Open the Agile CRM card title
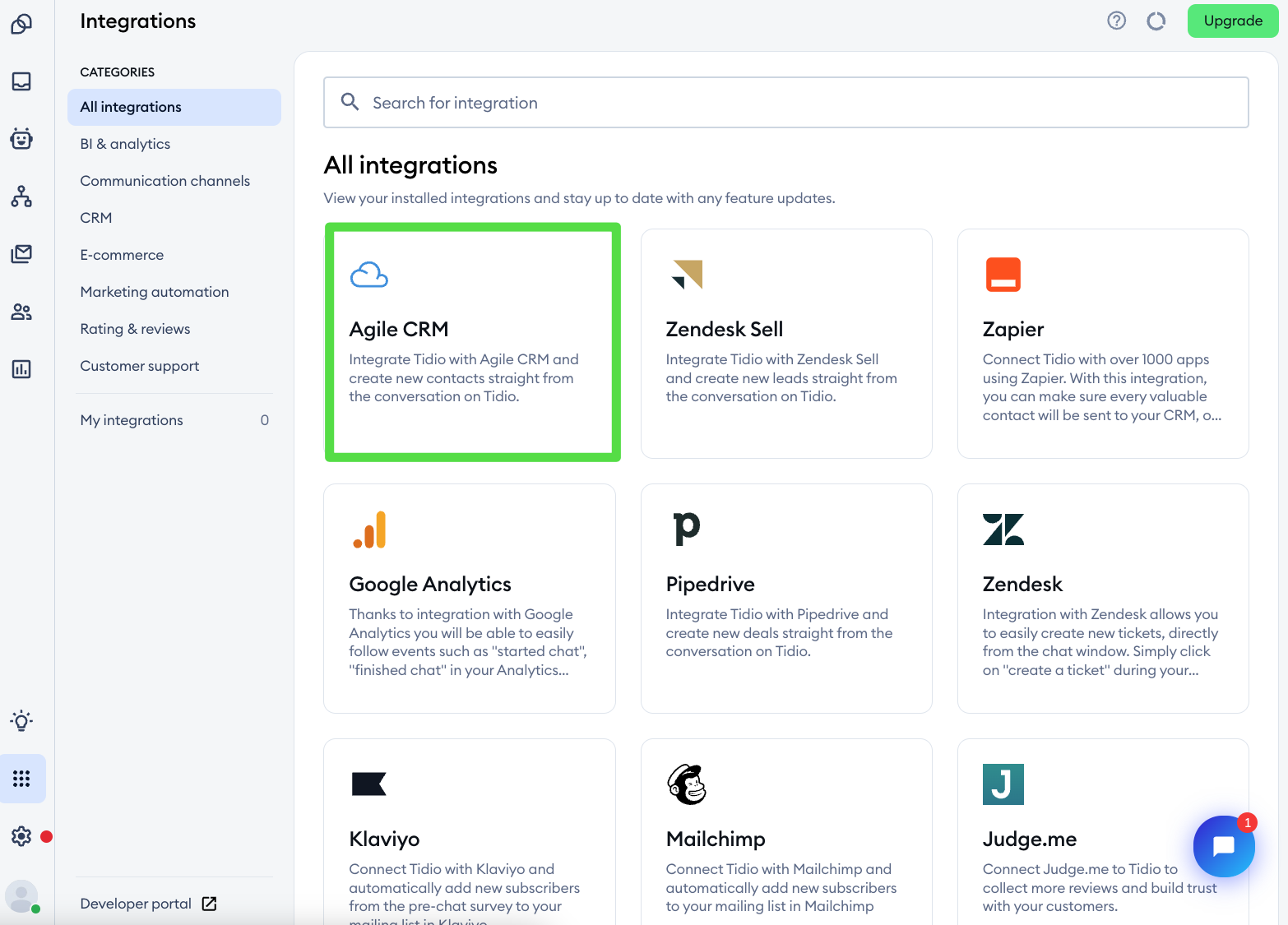1288x925 pixels. pyautogui.click(x=399, y=329)
